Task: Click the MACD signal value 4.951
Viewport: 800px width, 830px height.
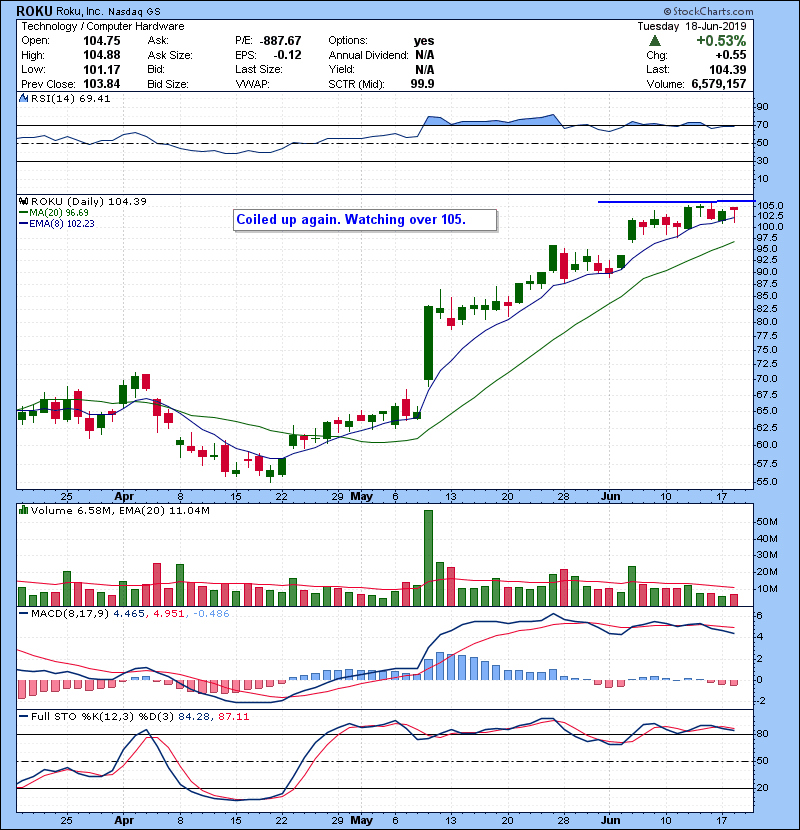Action: point(169,614)
